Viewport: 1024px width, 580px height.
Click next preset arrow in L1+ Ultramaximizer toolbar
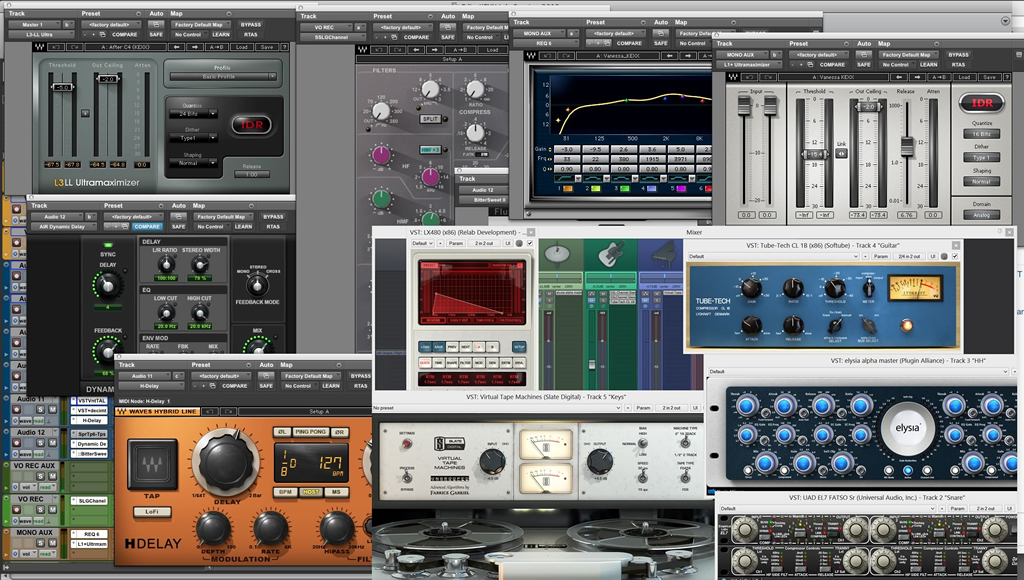tap(918, 77)
